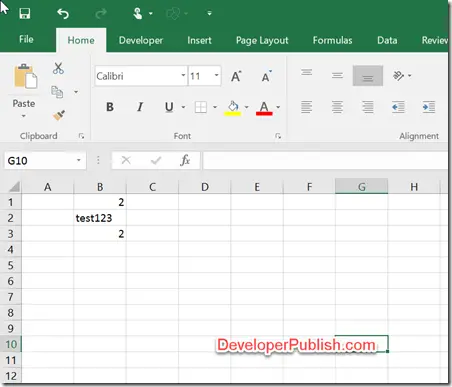
Task: Open Font settings dialog launcher
Action: point(278,136)
